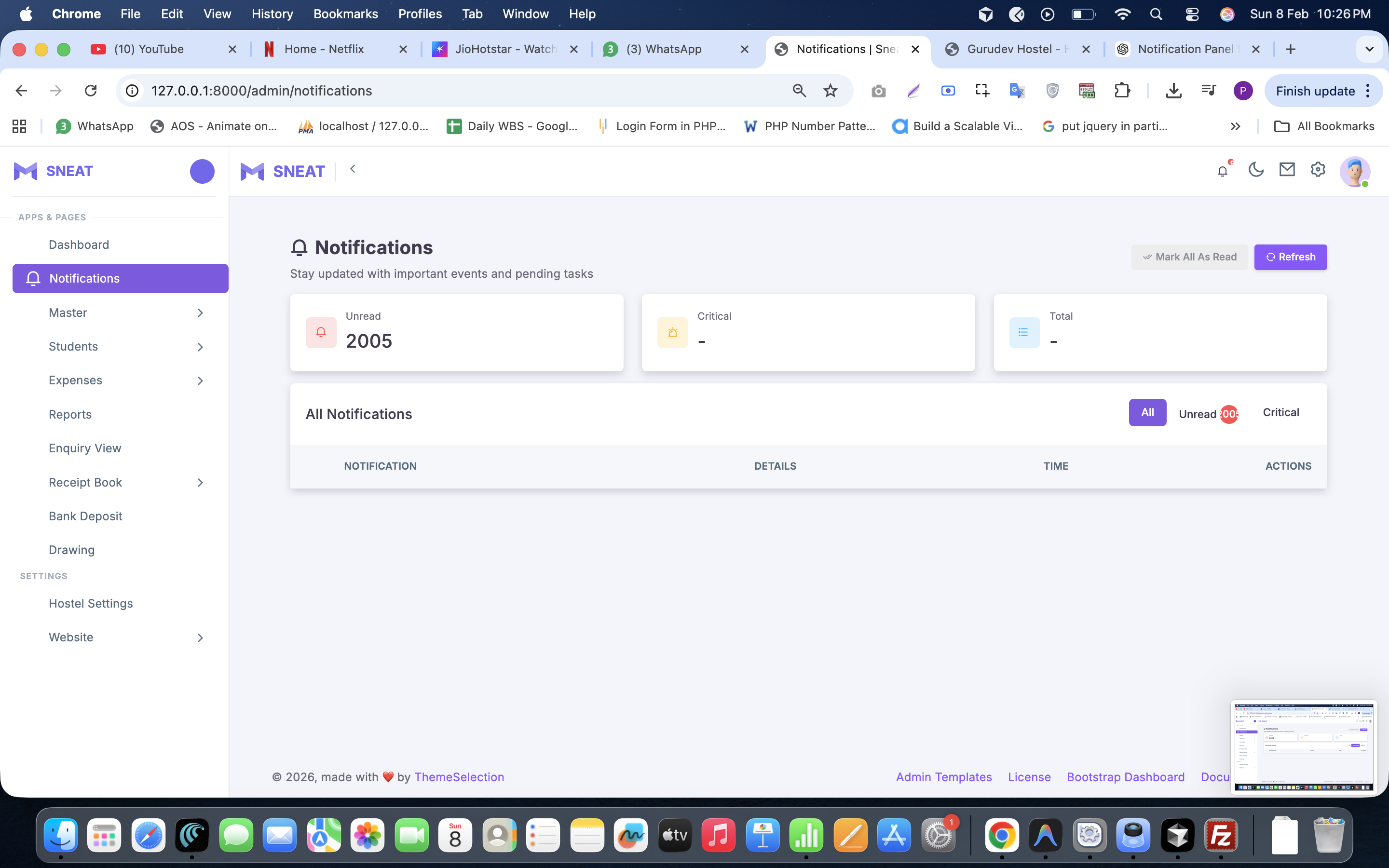Toggle dark mode with the moon icon
The height and width of the screenshot is (868, 1389).
(1256, 170)
